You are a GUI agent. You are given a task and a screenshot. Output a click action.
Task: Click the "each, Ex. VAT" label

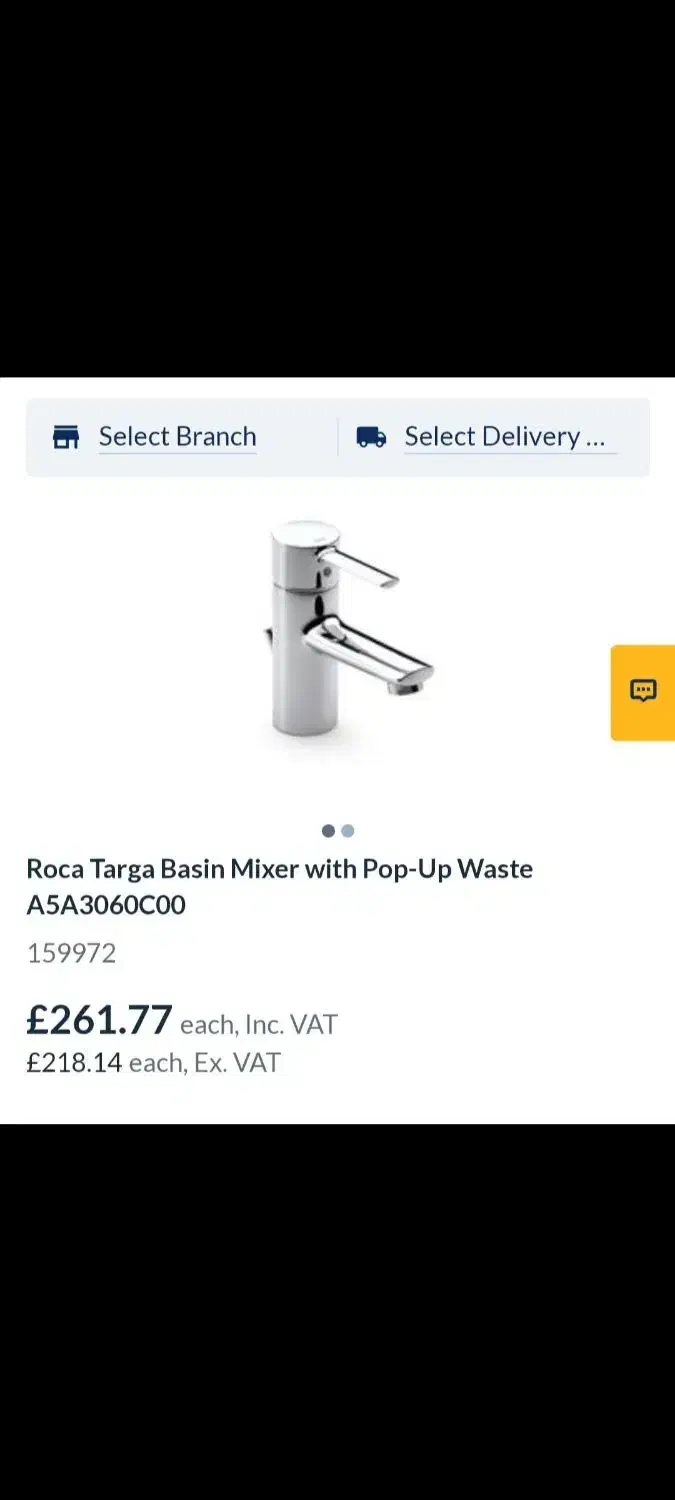click(x=205, y=1063)
